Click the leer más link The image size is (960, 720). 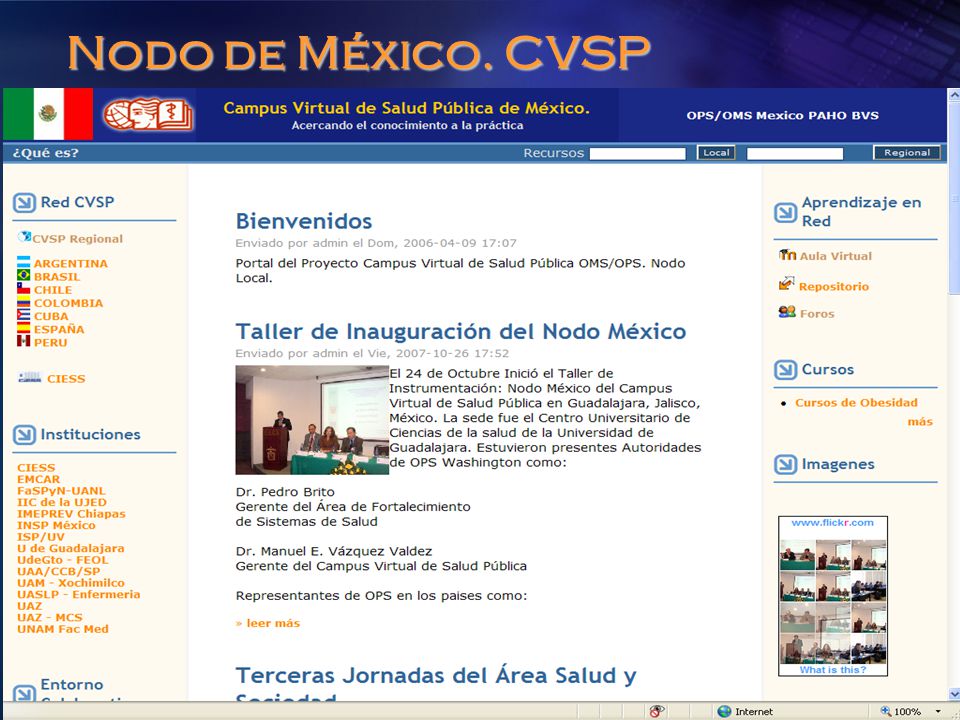pos(273,623)
